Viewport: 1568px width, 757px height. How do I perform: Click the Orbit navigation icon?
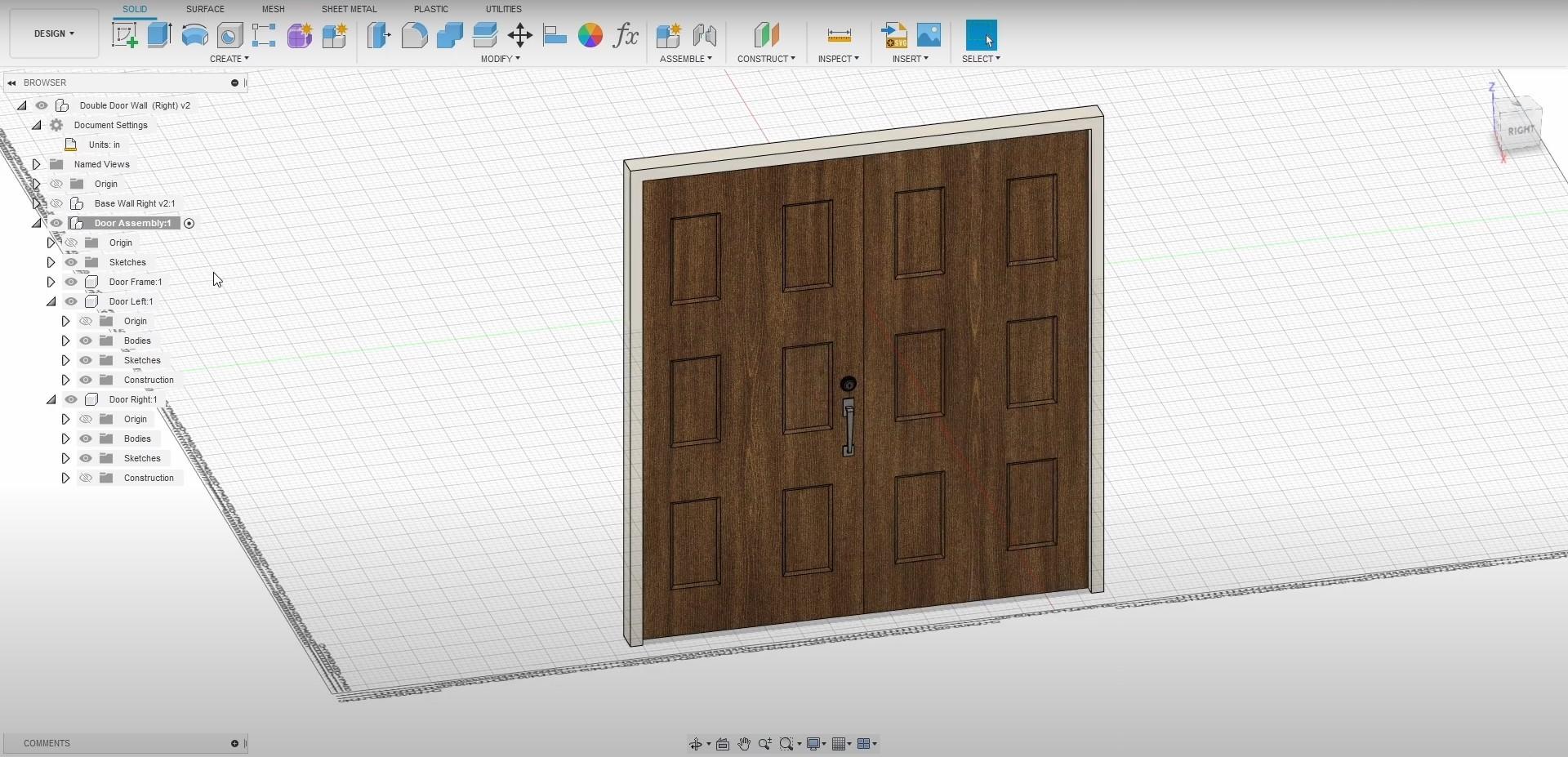(696, 744)
